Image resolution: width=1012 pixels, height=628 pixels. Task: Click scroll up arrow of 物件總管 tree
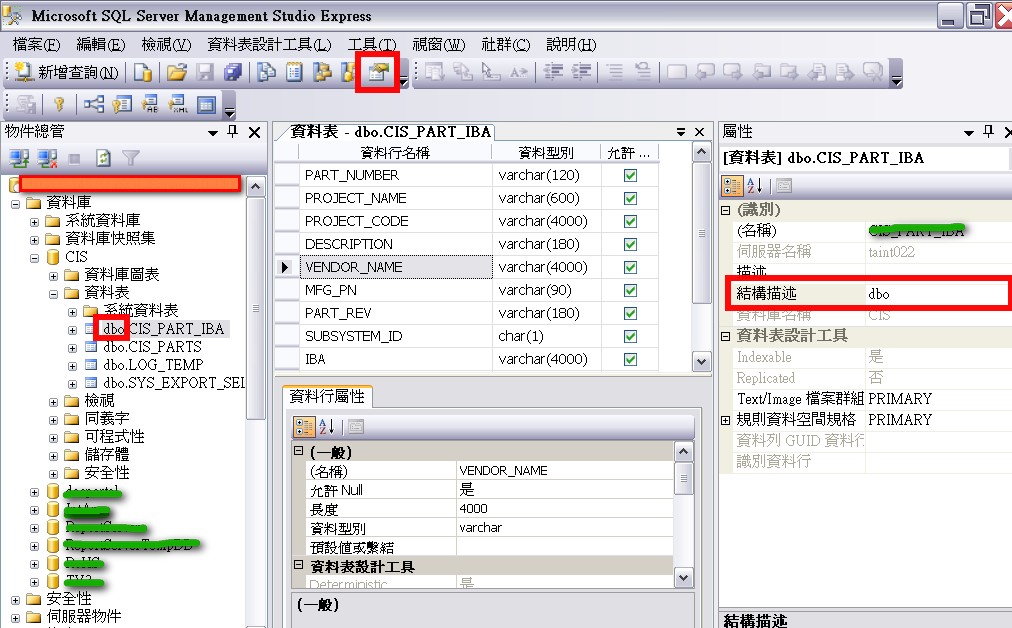click(256, 188)
